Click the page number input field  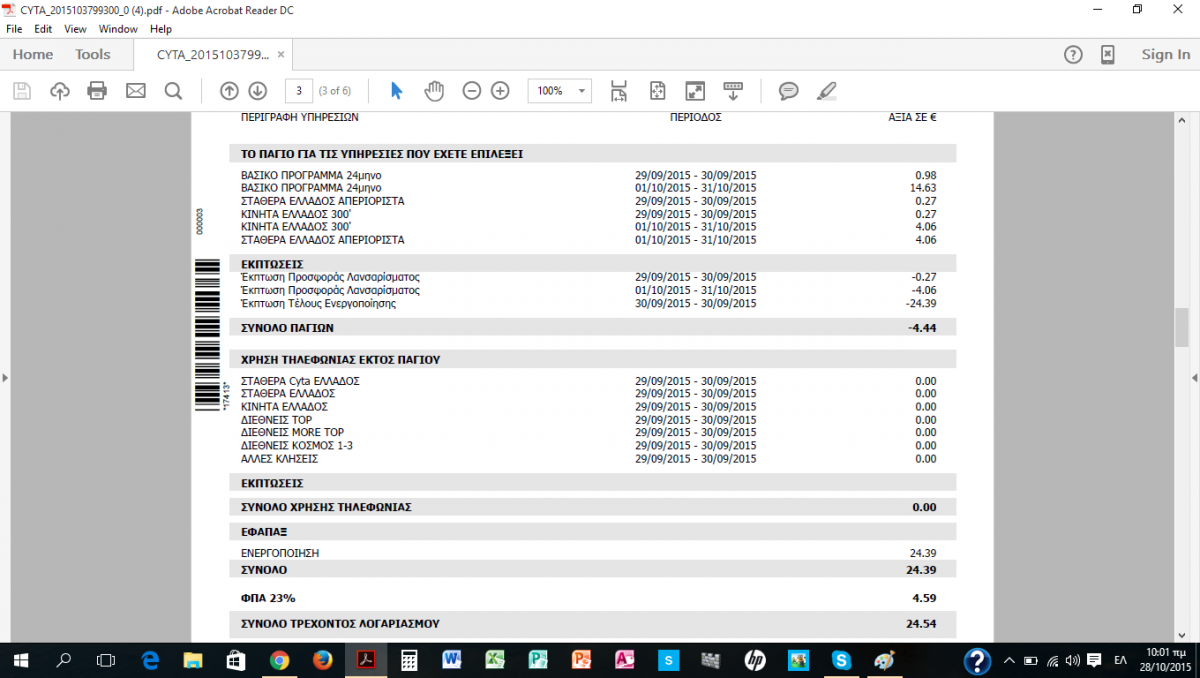(x=298, y=91)
